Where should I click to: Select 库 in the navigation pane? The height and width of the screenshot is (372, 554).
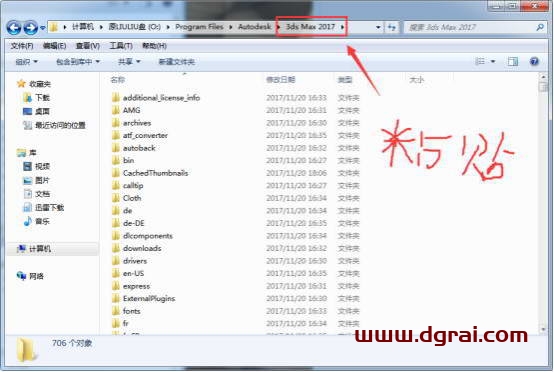click(x=33, y=153)
